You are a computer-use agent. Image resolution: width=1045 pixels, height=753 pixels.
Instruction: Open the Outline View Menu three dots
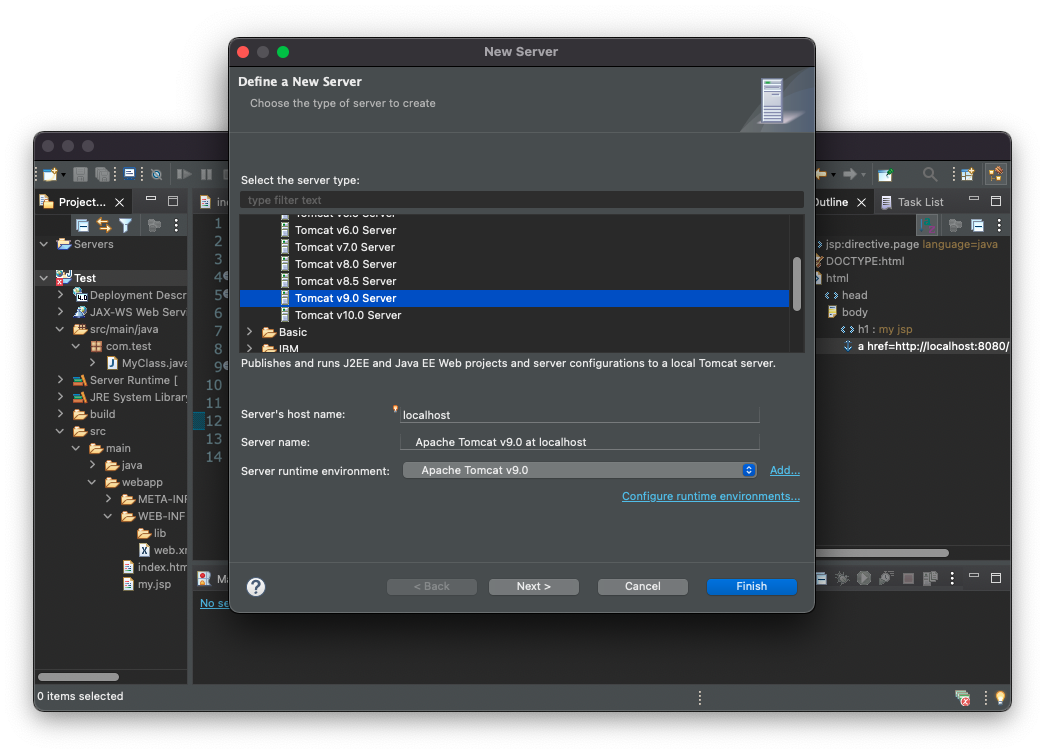[x=998, y=225]
